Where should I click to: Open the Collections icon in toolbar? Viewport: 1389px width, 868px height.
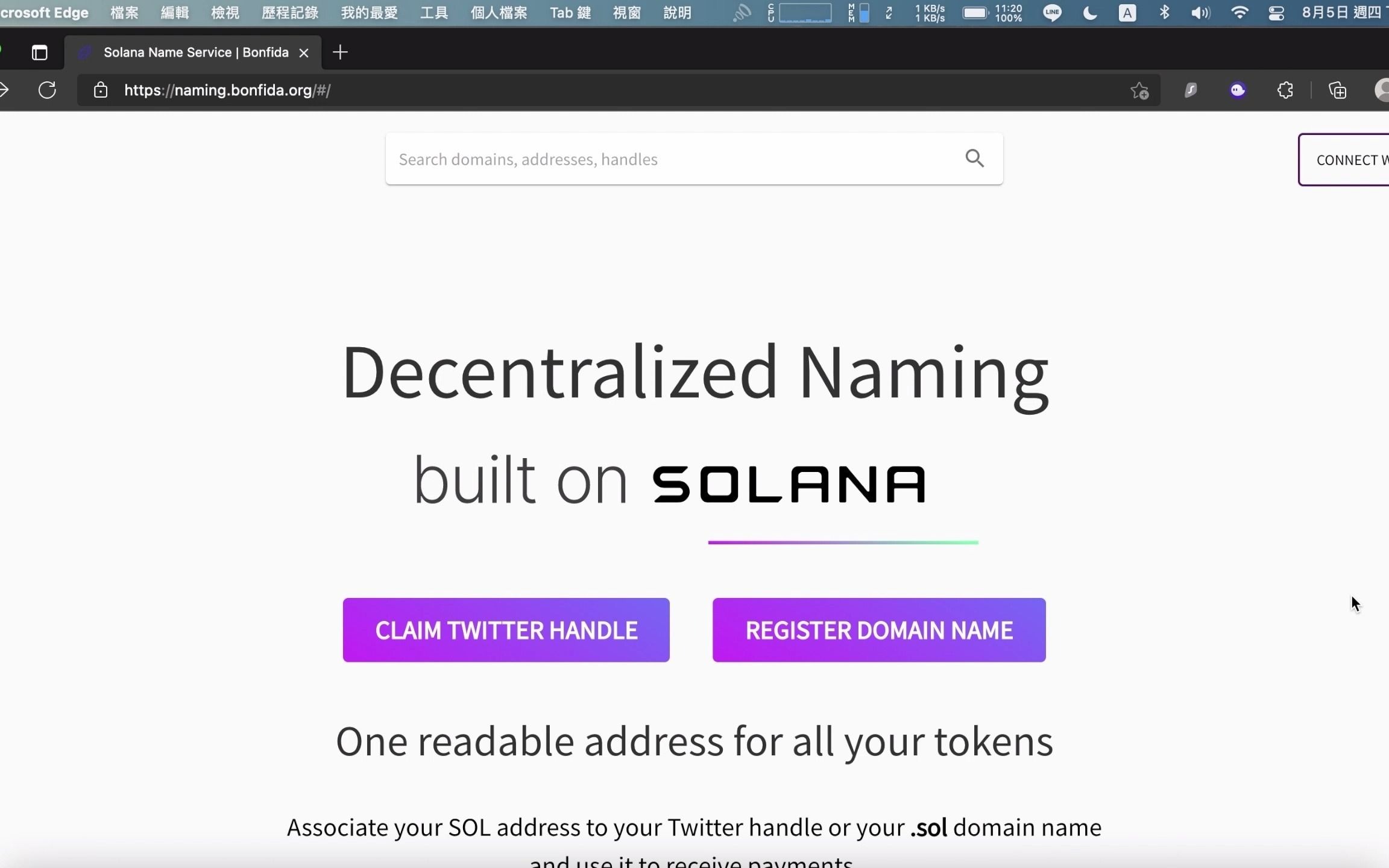tap(1337, 90)
